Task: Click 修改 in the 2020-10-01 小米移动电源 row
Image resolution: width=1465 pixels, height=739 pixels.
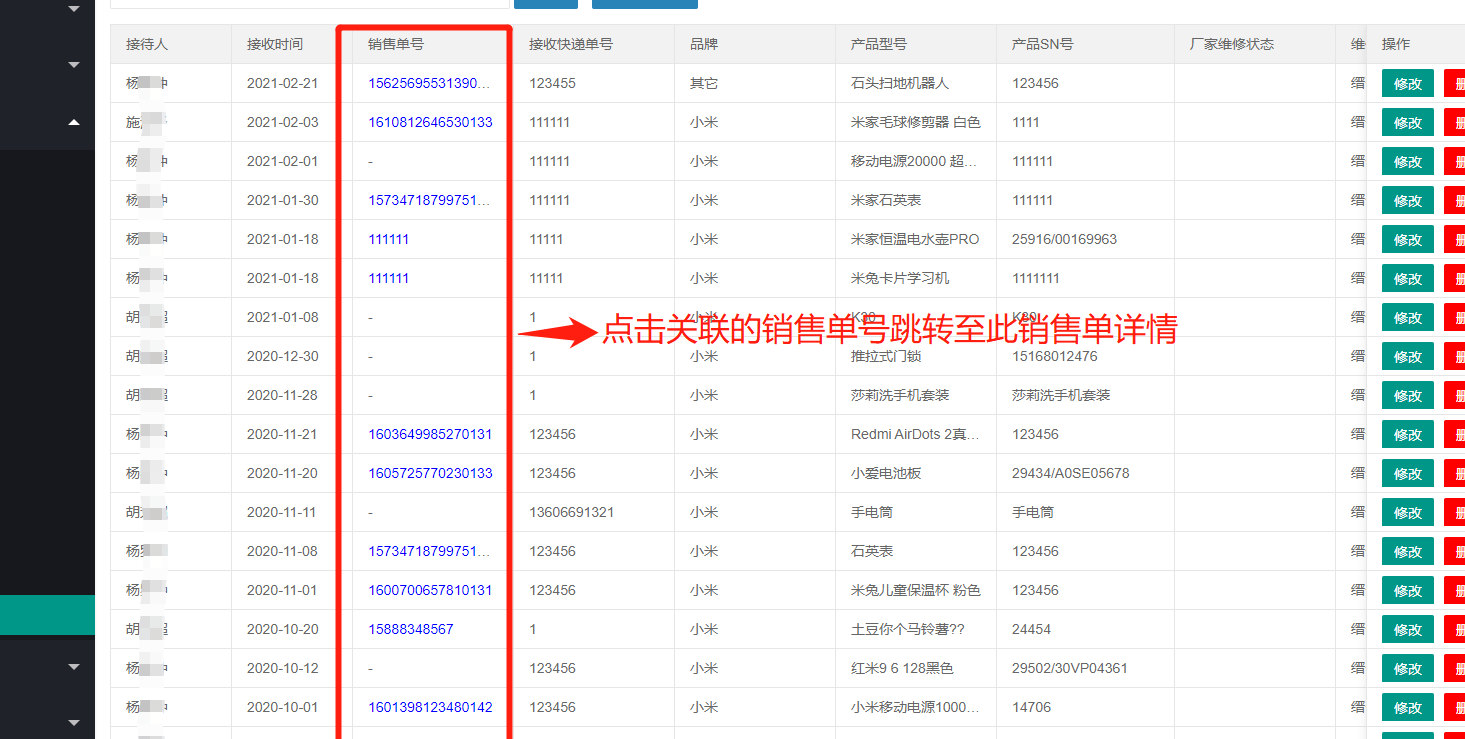Action: (x=1408, y=708)
